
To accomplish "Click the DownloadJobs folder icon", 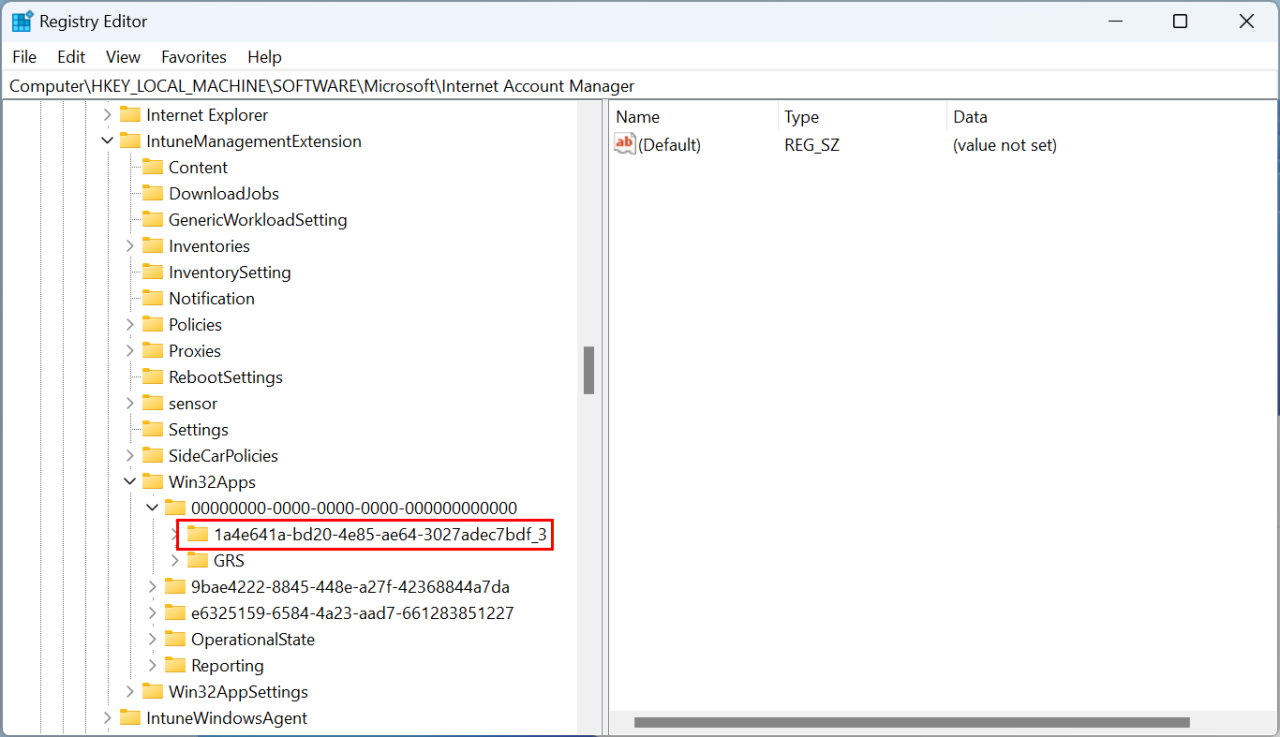I will point(152,193).
